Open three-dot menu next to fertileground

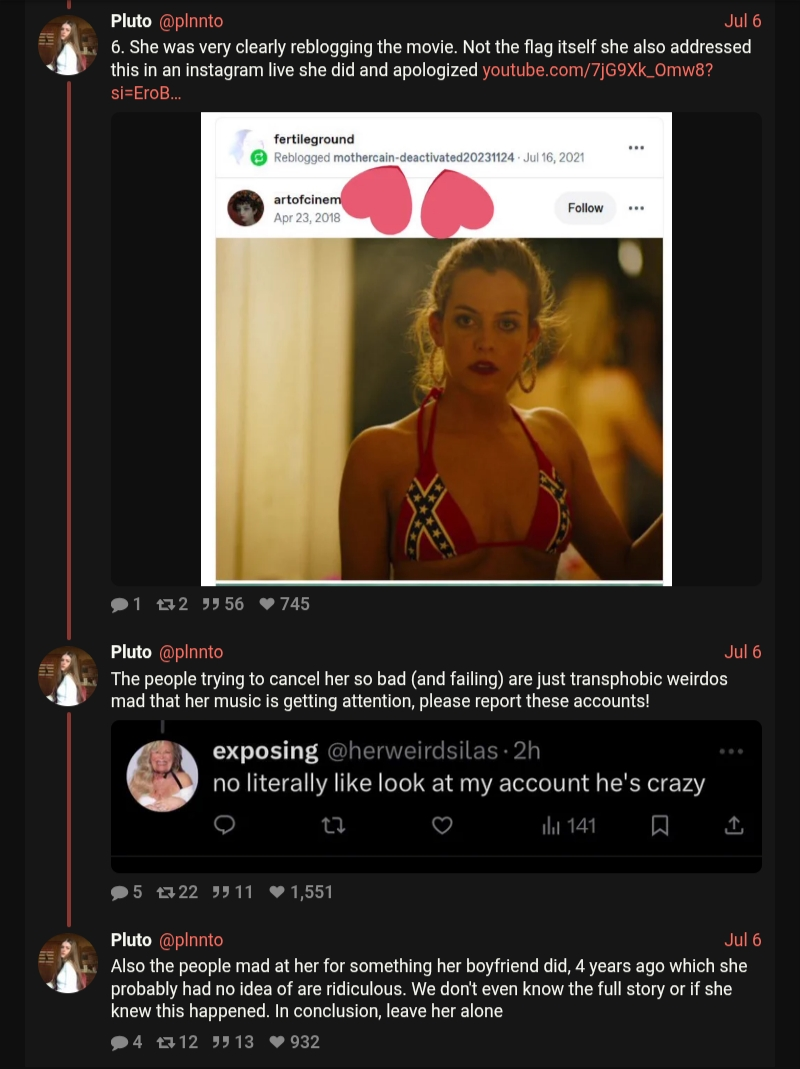[636, 148]
